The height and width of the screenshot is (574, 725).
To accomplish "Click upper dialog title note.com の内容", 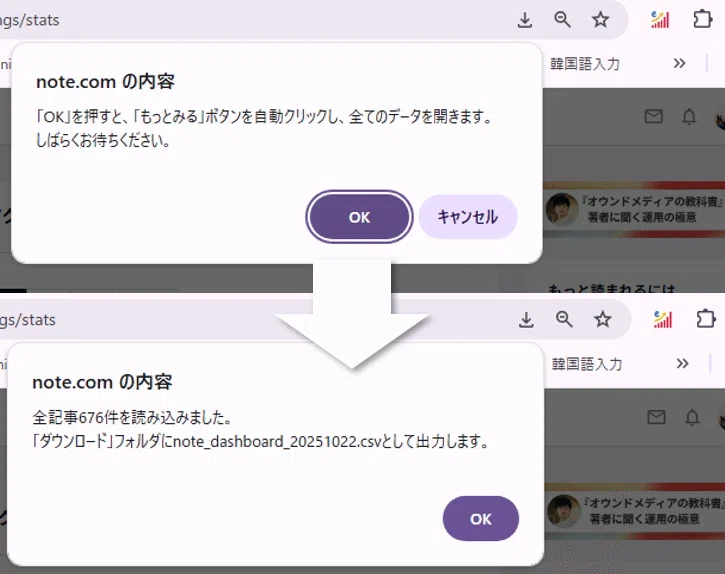I will click(x=105, y=82).
